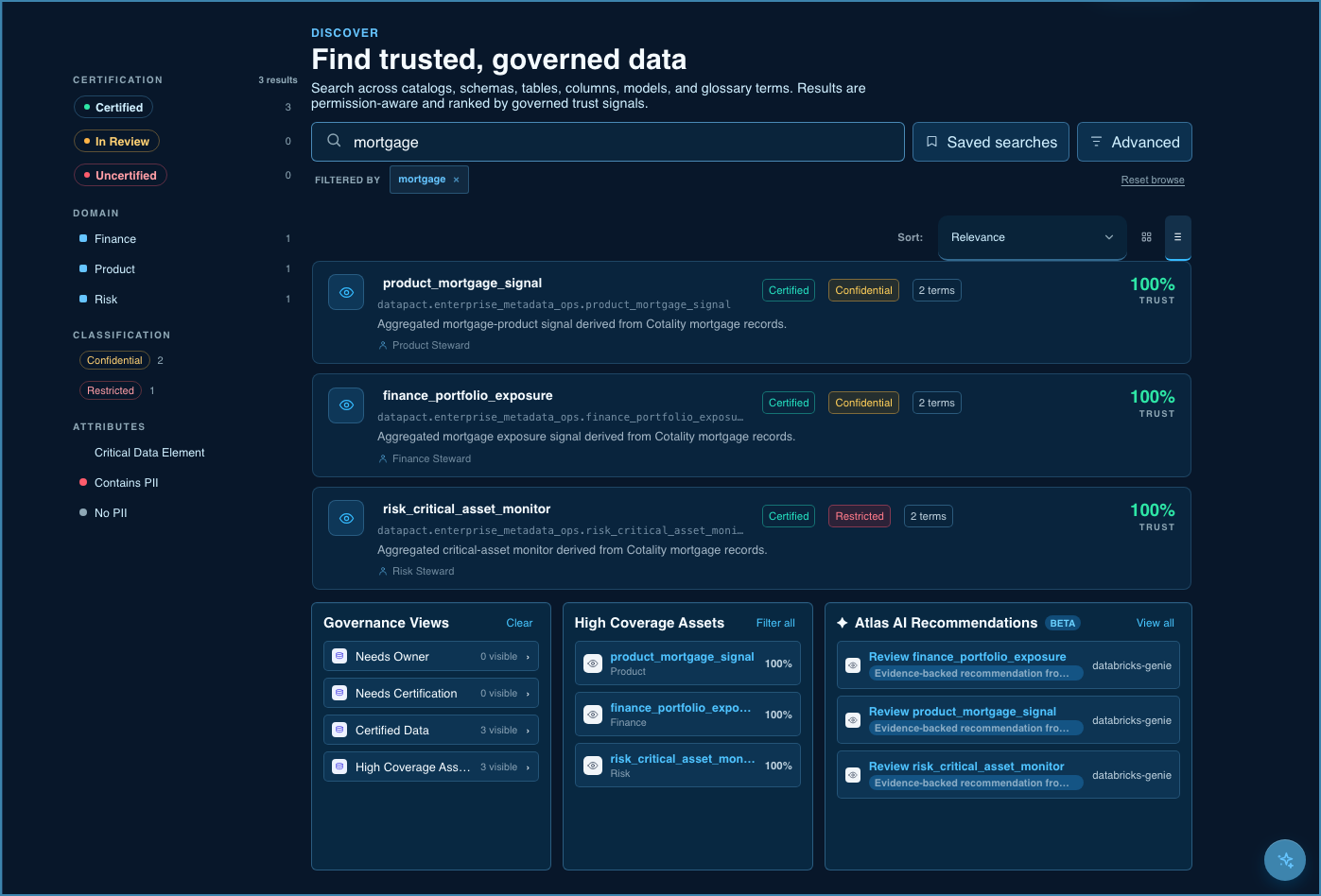Click eye icon beside product_mortgage_signal coverage asset
The width and height of the screenshot is (1321, 896).
click(593, 663)
